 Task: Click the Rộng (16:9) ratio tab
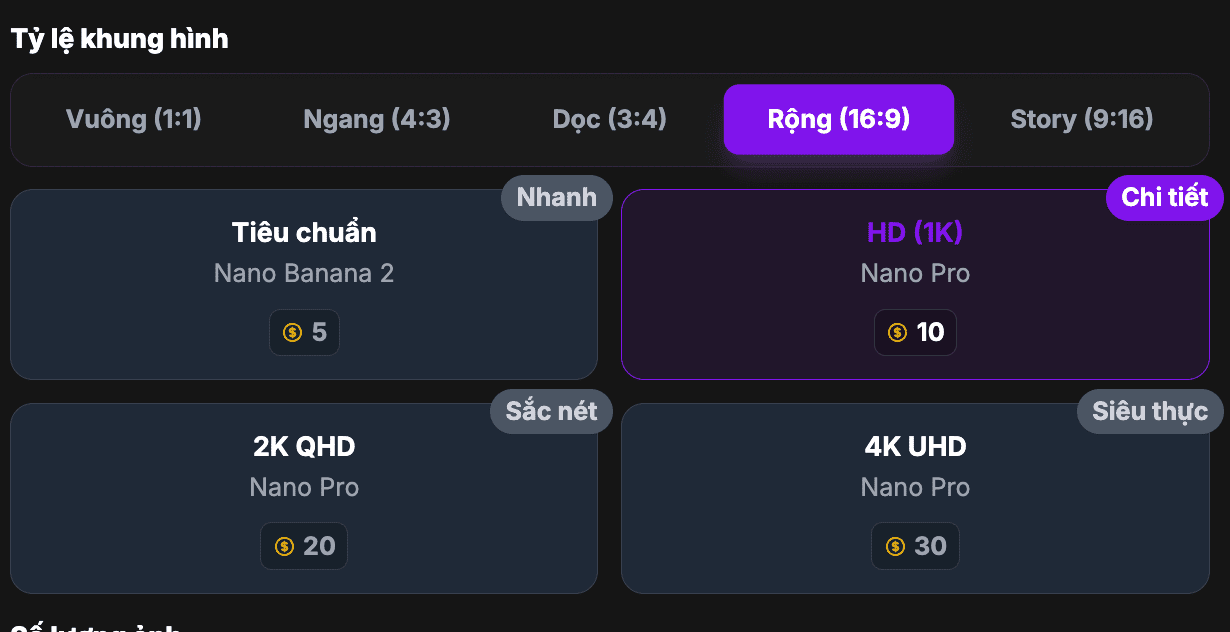point(838,120)
